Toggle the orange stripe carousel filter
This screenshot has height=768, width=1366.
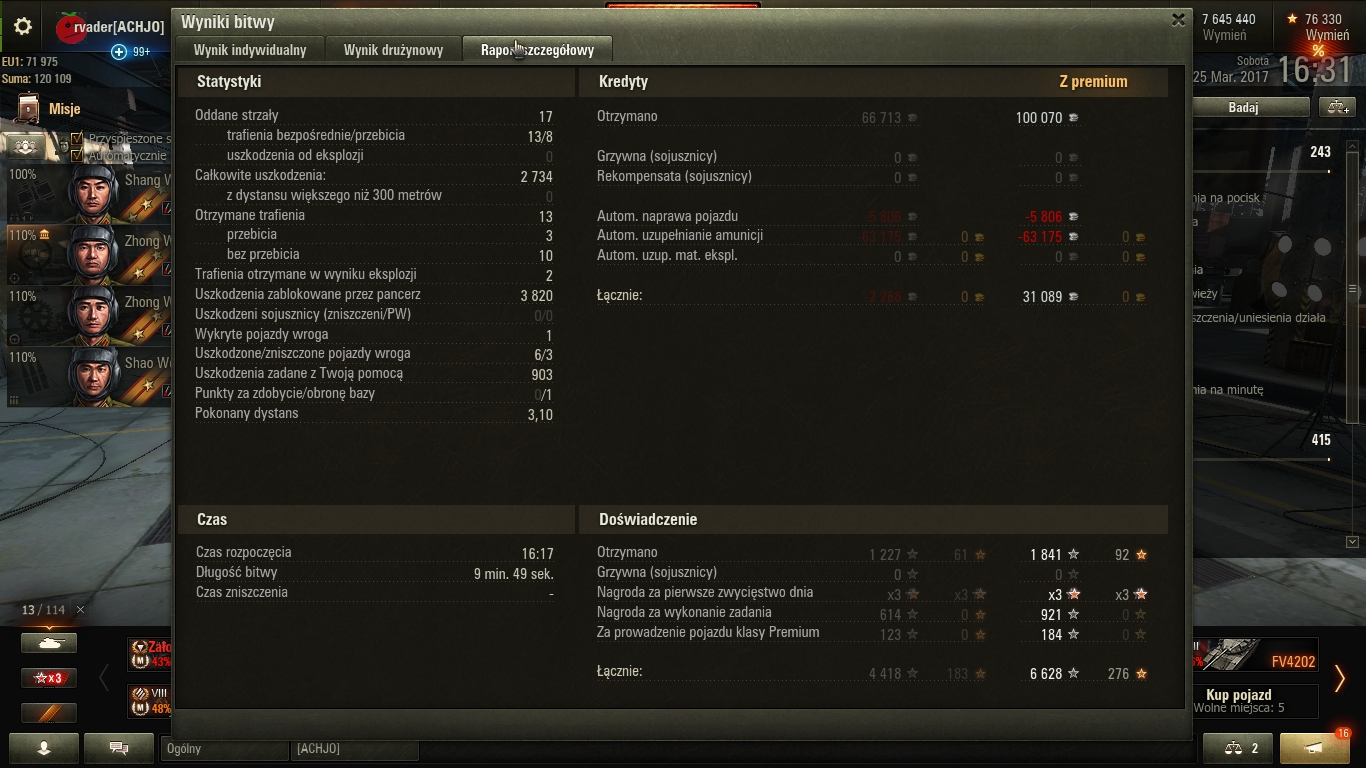pyautogui.click(x=49, y=712)
